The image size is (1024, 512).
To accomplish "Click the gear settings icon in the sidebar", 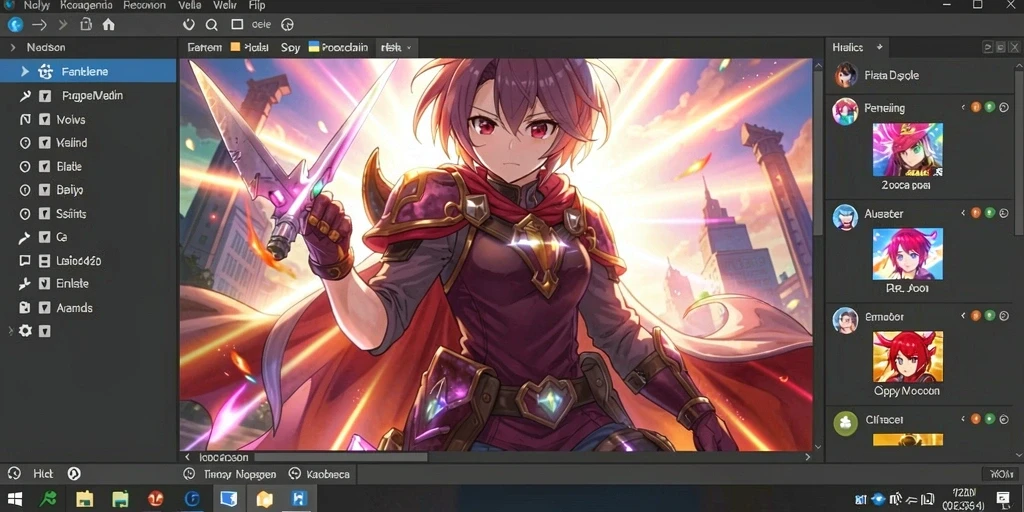I will click(x=25, y=331).
